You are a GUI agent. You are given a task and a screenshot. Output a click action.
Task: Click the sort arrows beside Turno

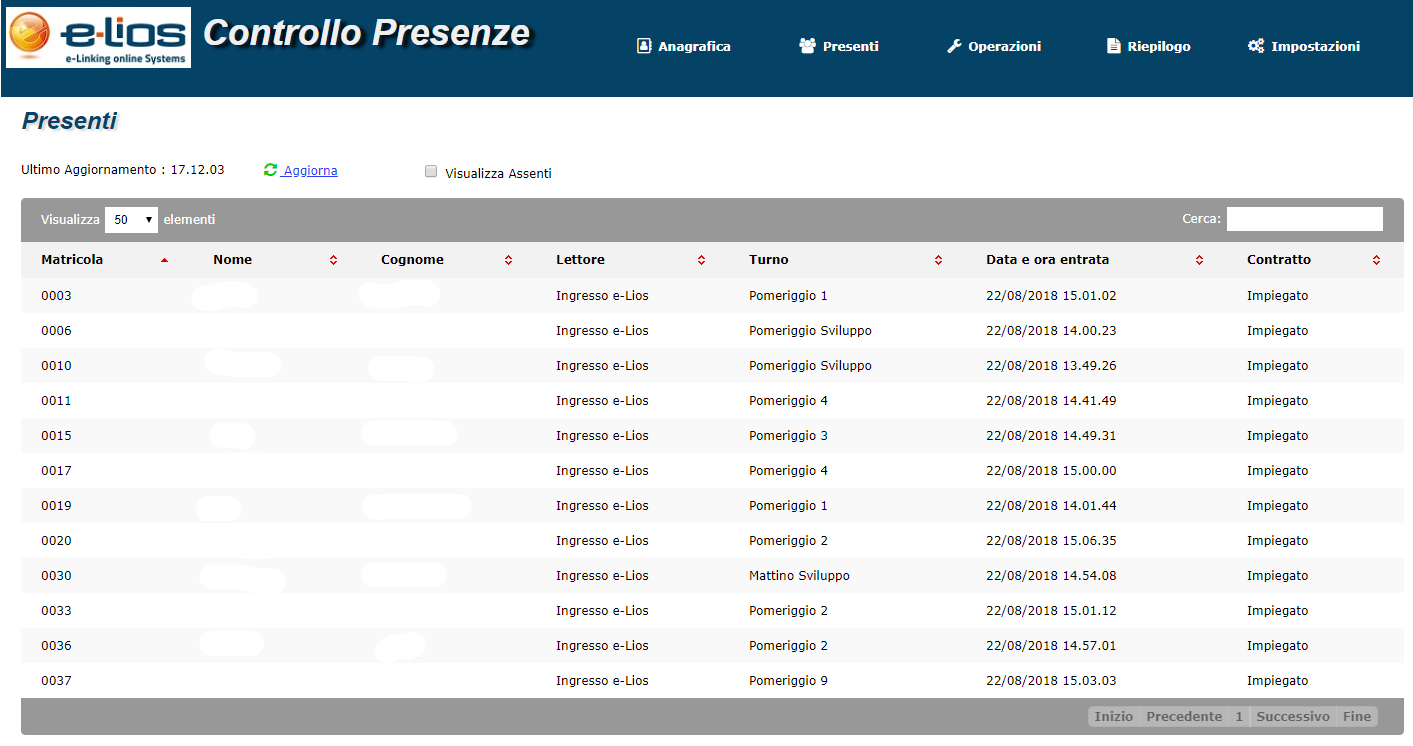pos(938,260)
